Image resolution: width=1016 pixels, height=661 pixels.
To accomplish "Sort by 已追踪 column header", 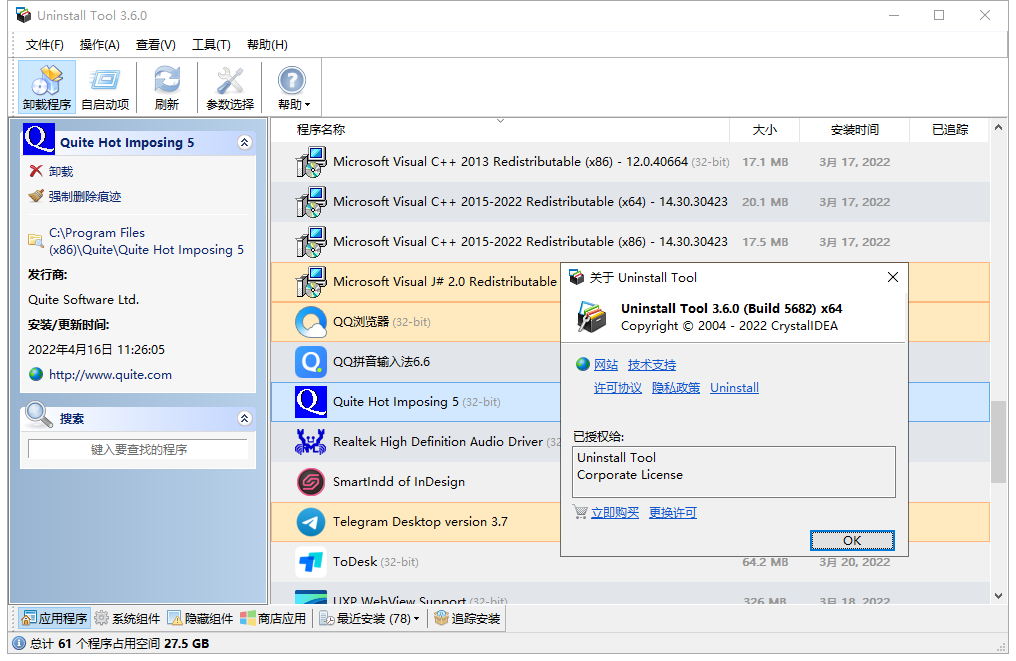I will [950, 130].
